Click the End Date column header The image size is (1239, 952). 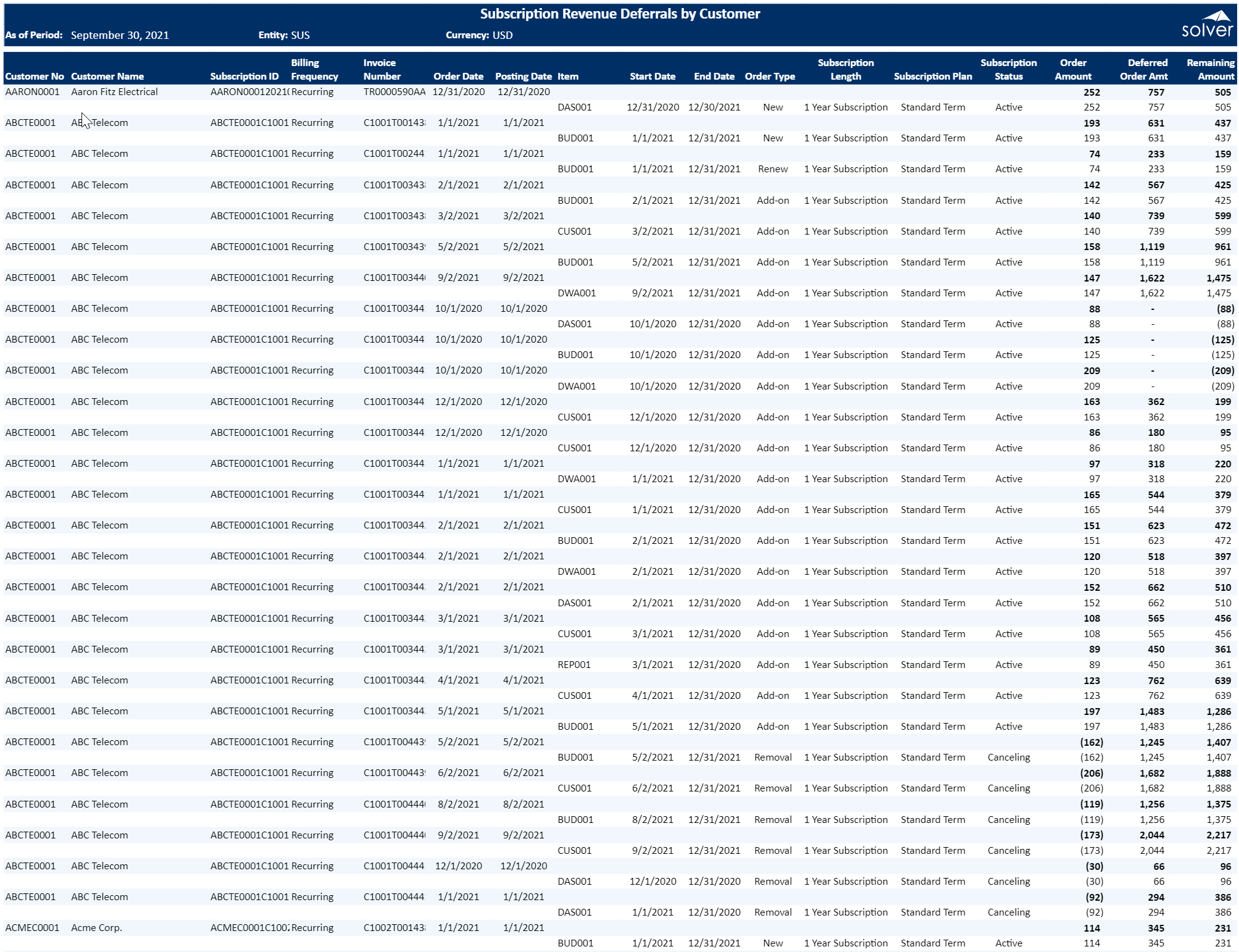(x=714, y=77)
